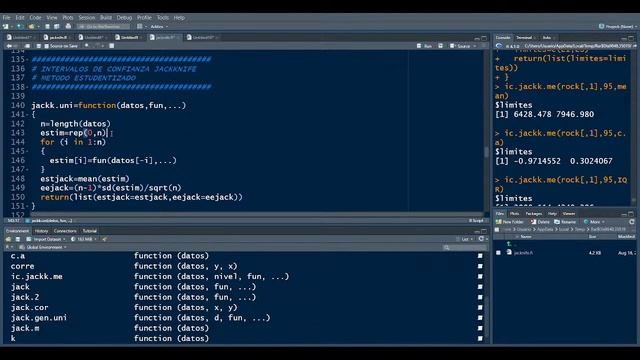Open the More dropdown in Files pane
The height and width of the screenshot is (360, 640).
(x=594, y=222)
